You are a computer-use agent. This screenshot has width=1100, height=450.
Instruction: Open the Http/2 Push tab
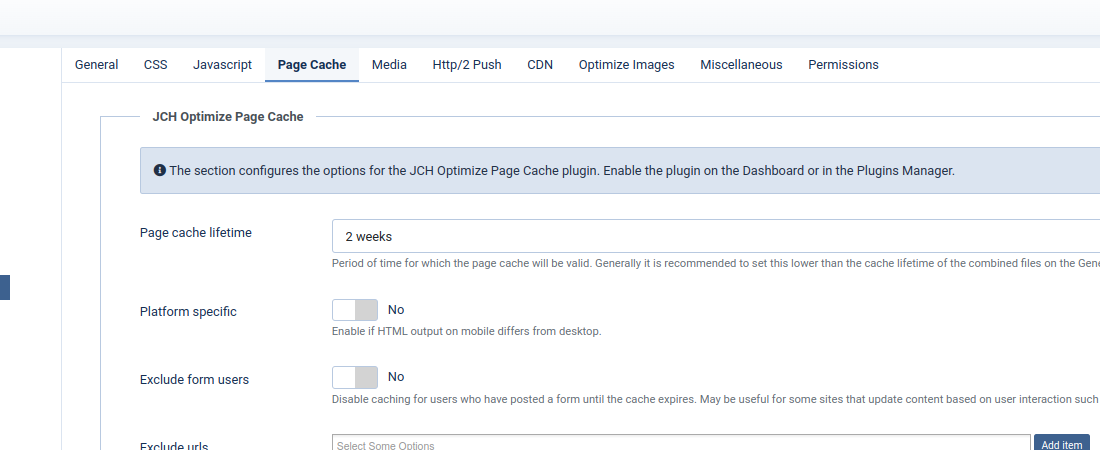pyautogui.click(x=467, y=65)
